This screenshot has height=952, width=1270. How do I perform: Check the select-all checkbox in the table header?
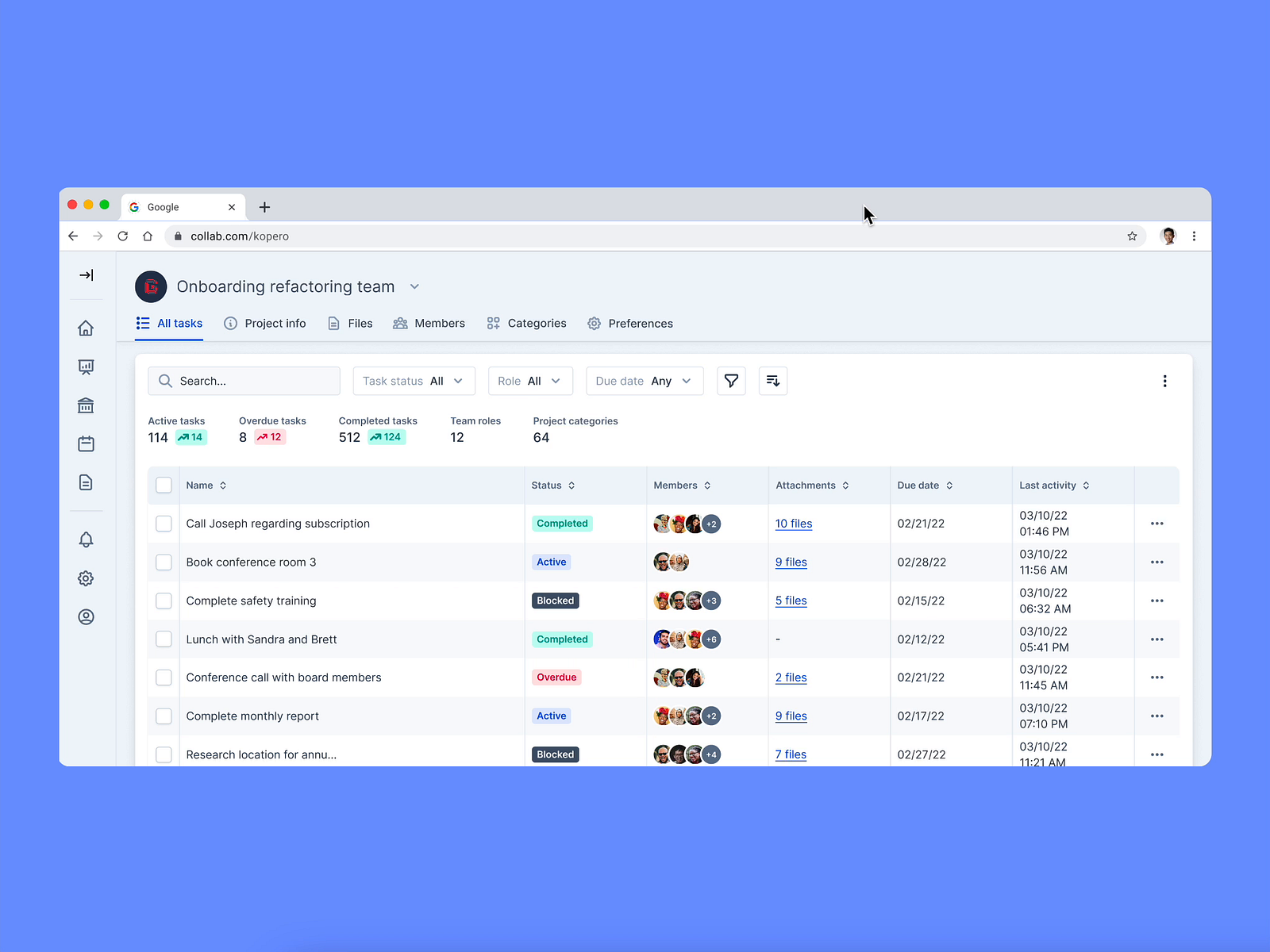point(164,485)
